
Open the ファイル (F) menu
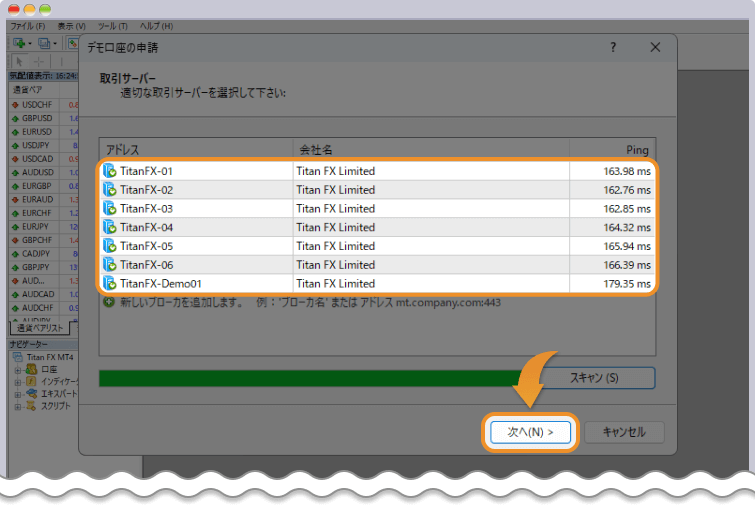coord(28,26)
